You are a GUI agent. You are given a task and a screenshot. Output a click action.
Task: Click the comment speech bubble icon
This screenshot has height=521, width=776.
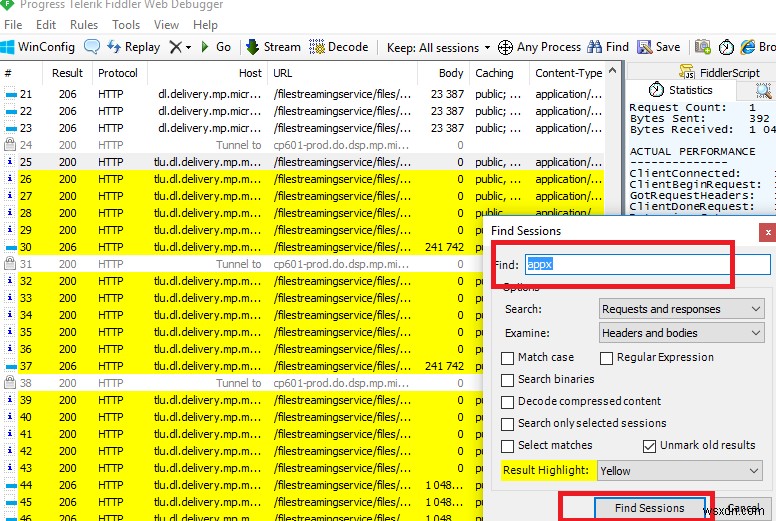coord(92,47)
